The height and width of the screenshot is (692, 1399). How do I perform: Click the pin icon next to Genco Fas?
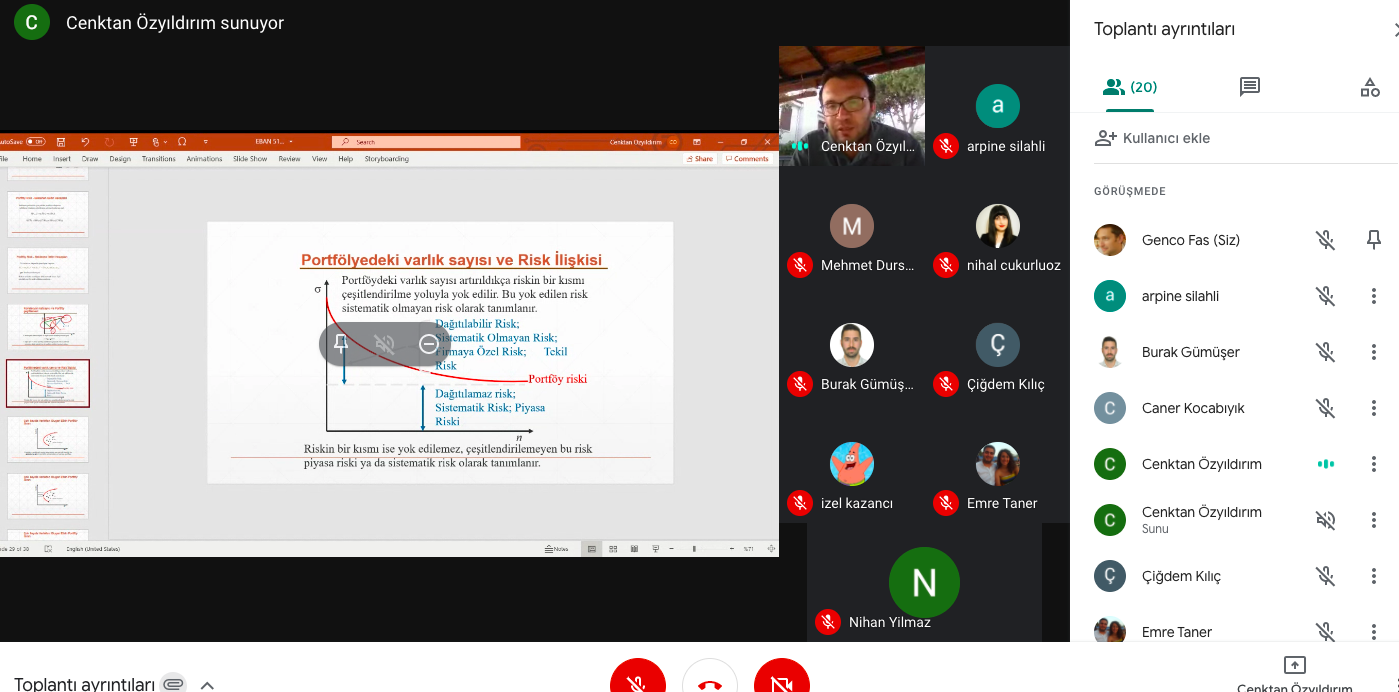[1373, 240]
